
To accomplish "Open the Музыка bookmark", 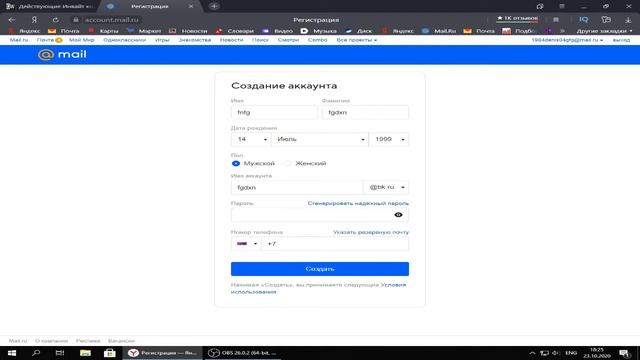I will 319,31.
